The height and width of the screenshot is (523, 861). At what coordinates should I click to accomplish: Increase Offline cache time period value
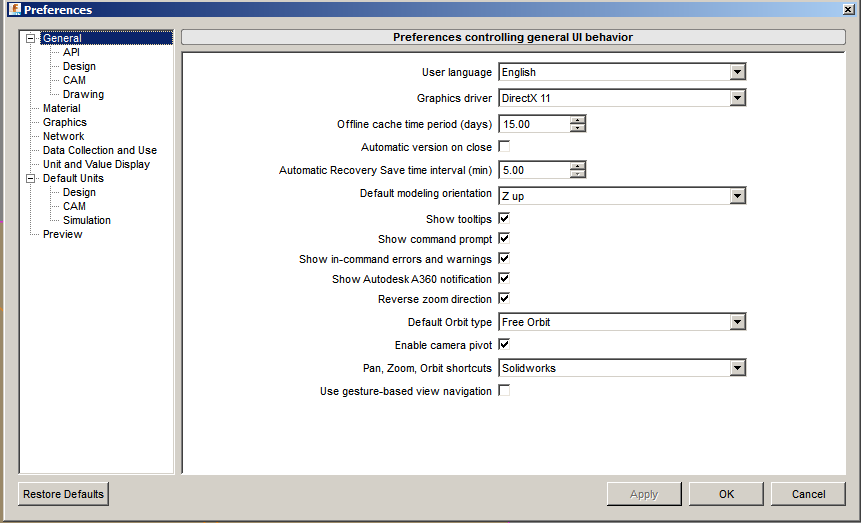point(577,120)
